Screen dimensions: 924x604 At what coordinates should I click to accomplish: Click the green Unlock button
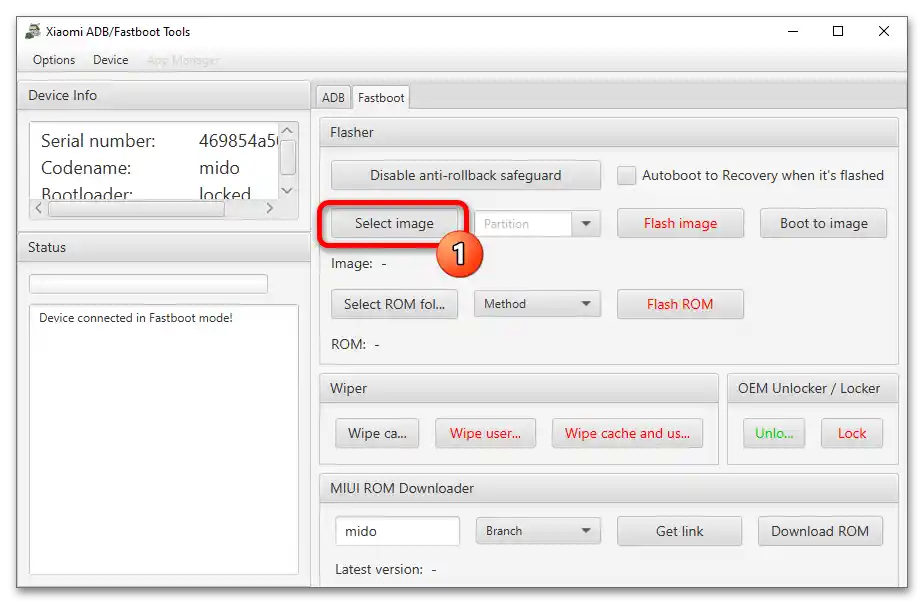(774, 433)
